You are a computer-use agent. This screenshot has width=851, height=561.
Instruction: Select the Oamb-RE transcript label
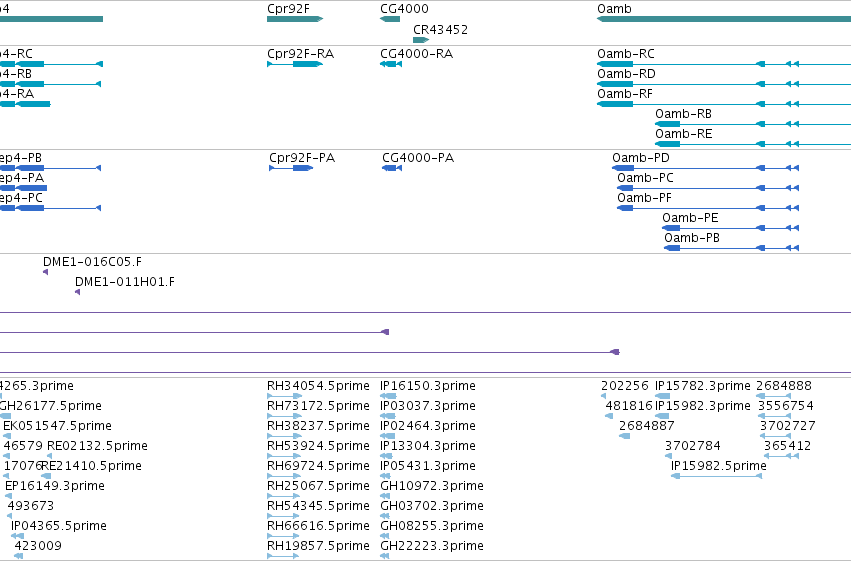point(683,134)
